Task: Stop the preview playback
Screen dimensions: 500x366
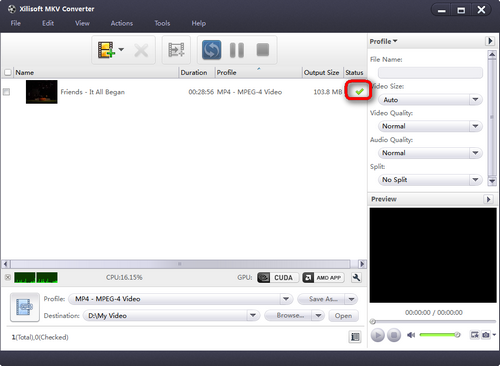Action: click(394, 335)
